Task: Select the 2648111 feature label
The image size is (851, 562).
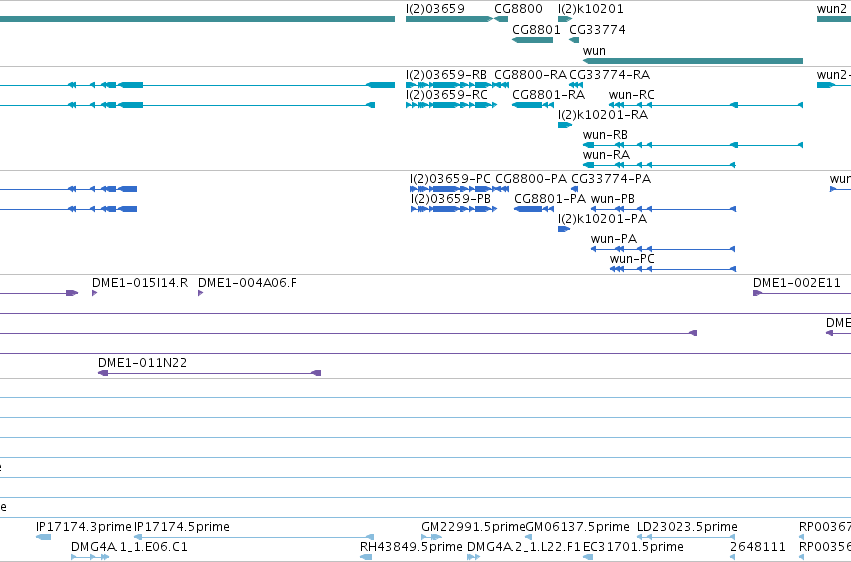Action: (758, 547)
